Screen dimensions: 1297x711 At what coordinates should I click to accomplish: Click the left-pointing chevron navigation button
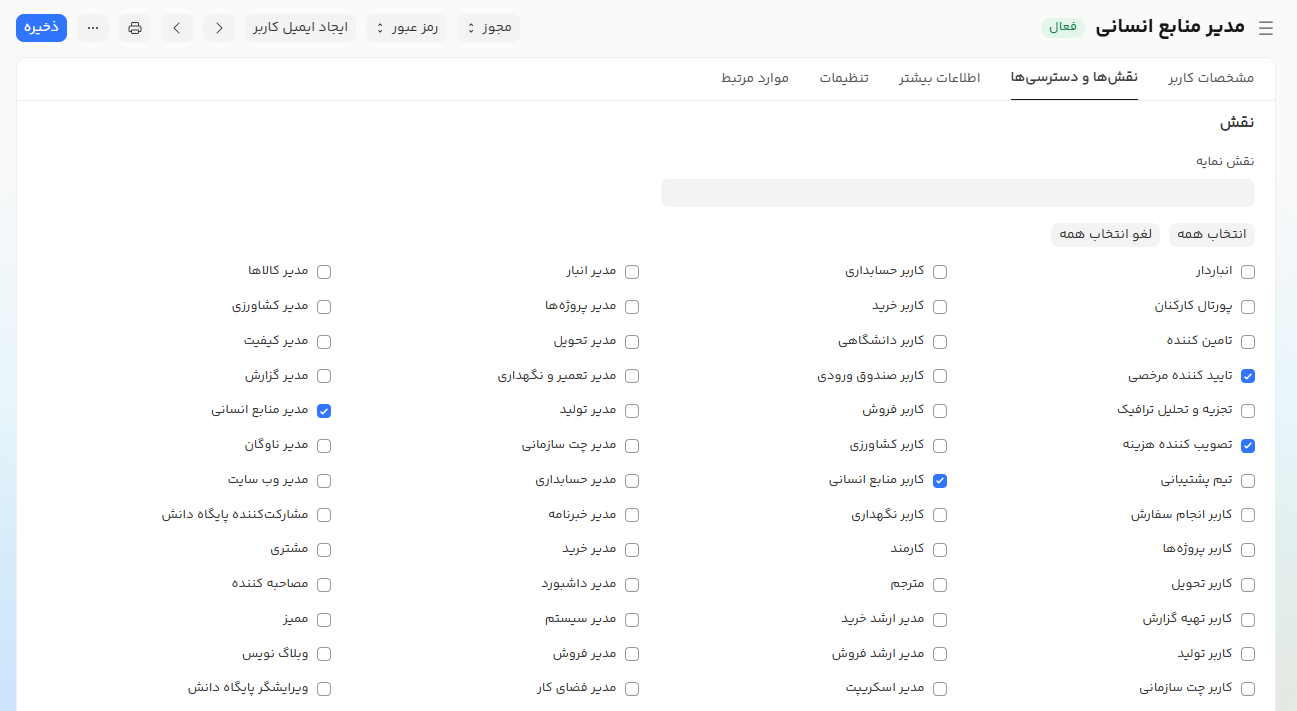tap(219, 28)
